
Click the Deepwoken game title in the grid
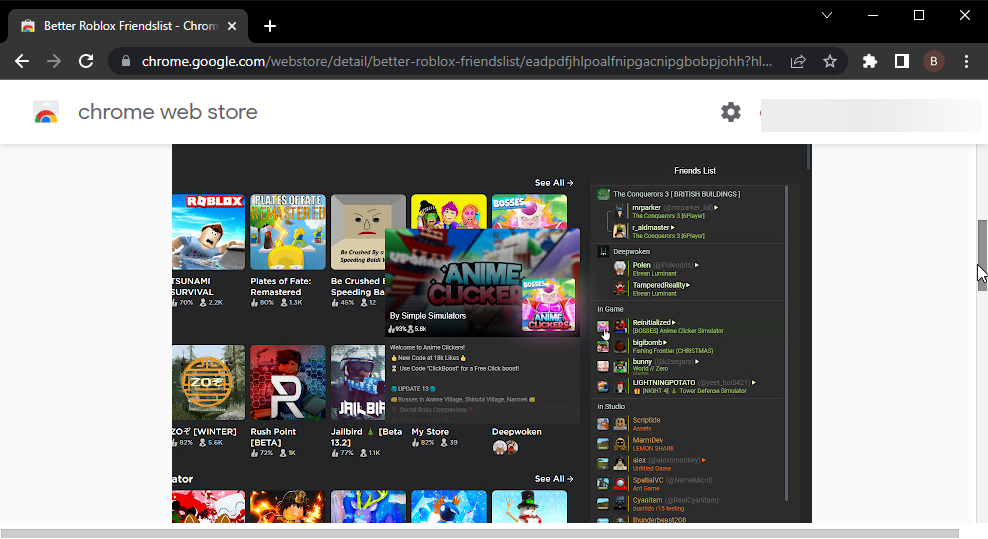tap(517, 432)
